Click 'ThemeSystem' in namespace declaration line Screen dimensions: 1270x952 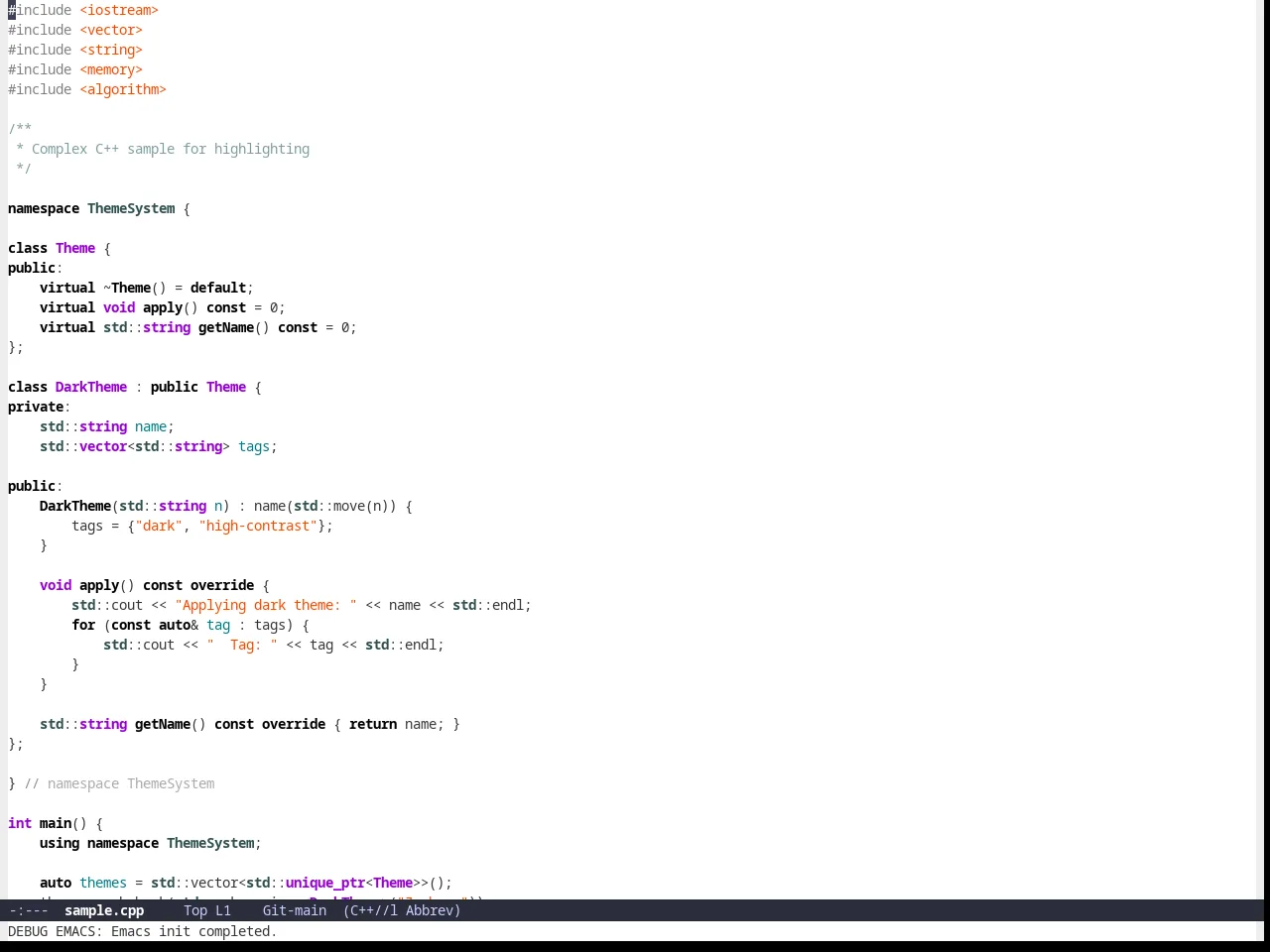[131, 208]
